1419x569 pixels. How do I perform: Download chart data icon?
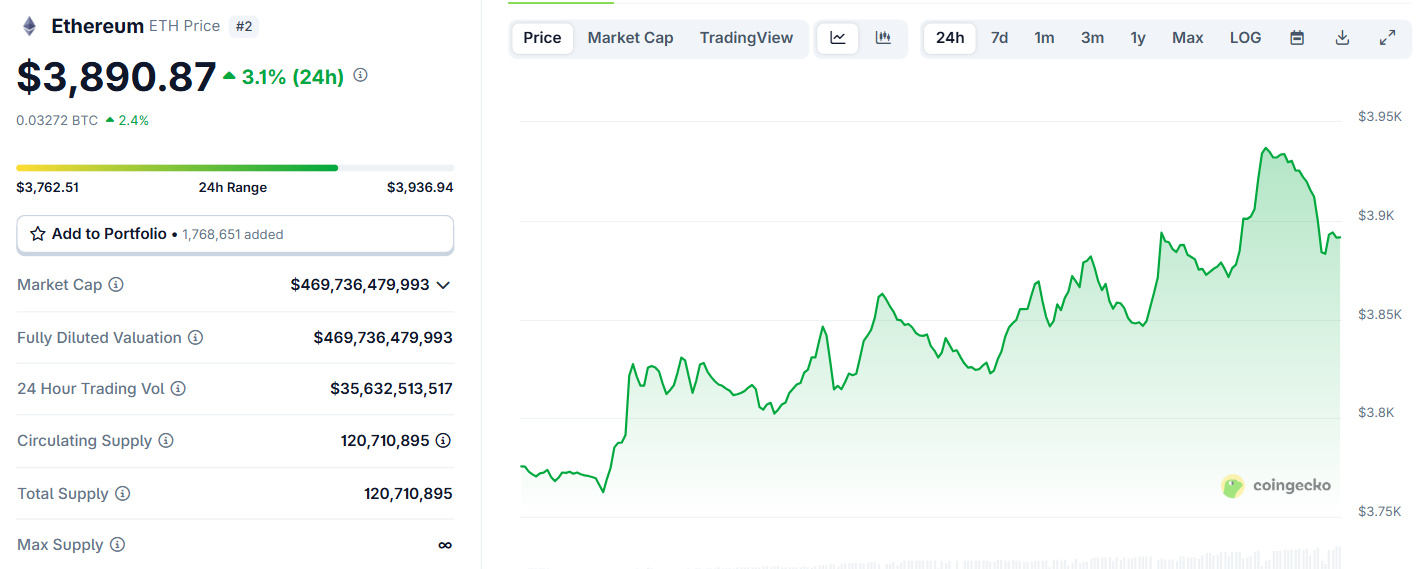pyautogui.click(x=1342, y=38)
